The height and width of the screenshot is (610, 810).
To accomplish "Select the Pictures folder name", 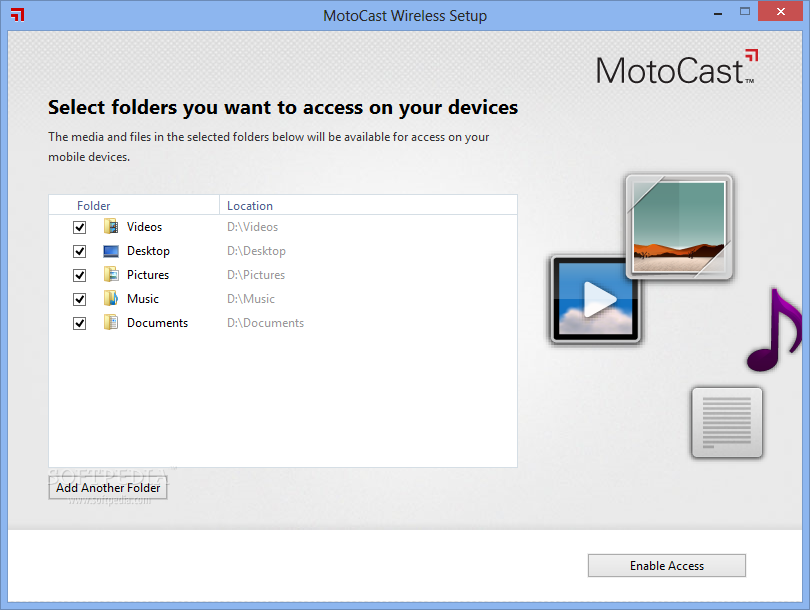I will (x=148, y=275).
